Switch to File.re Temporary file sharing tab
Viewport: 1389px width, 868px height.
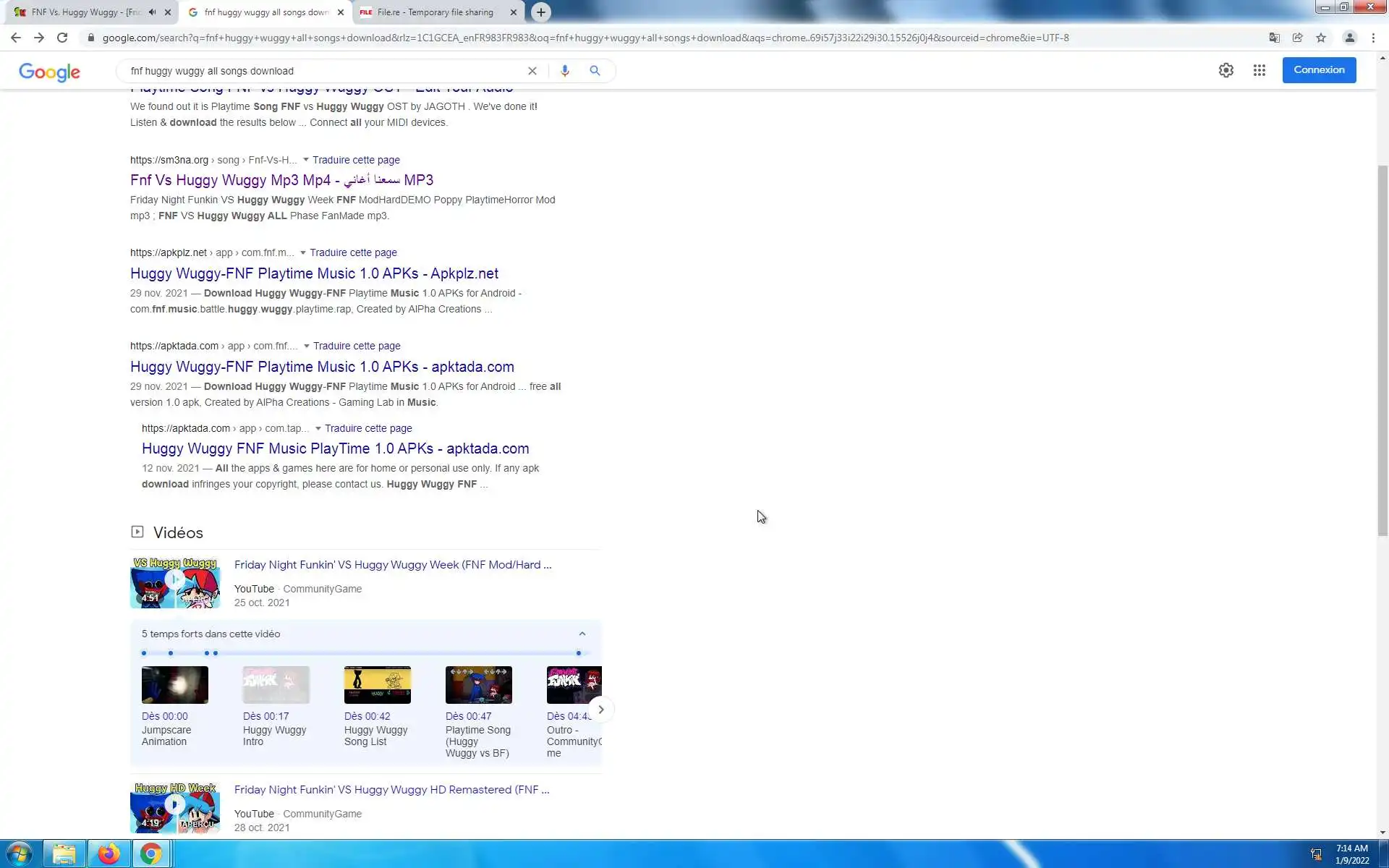point(435,12)
